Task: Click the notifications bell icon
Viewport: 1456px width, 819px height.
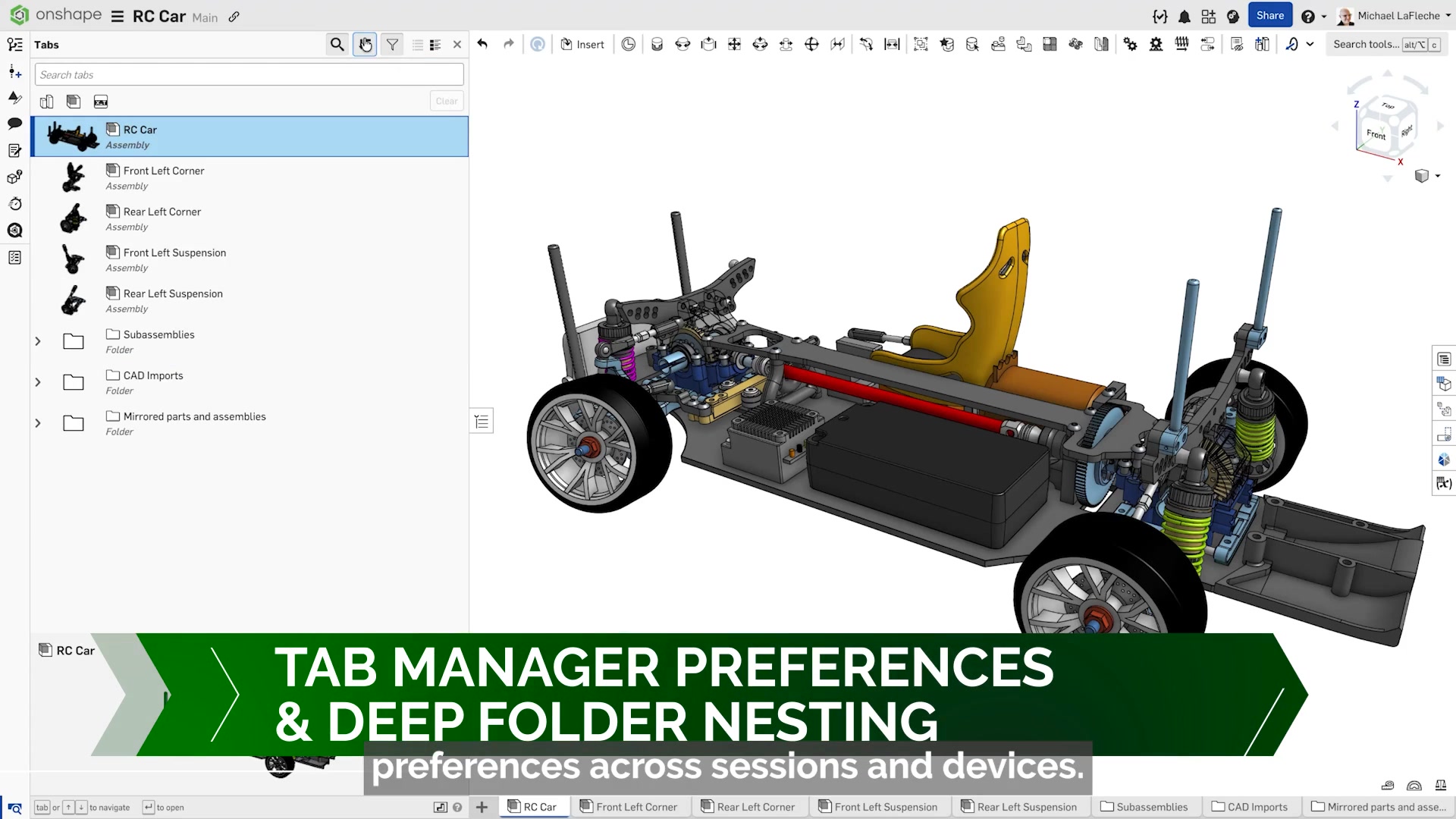Action: (x=1185, y=17)
